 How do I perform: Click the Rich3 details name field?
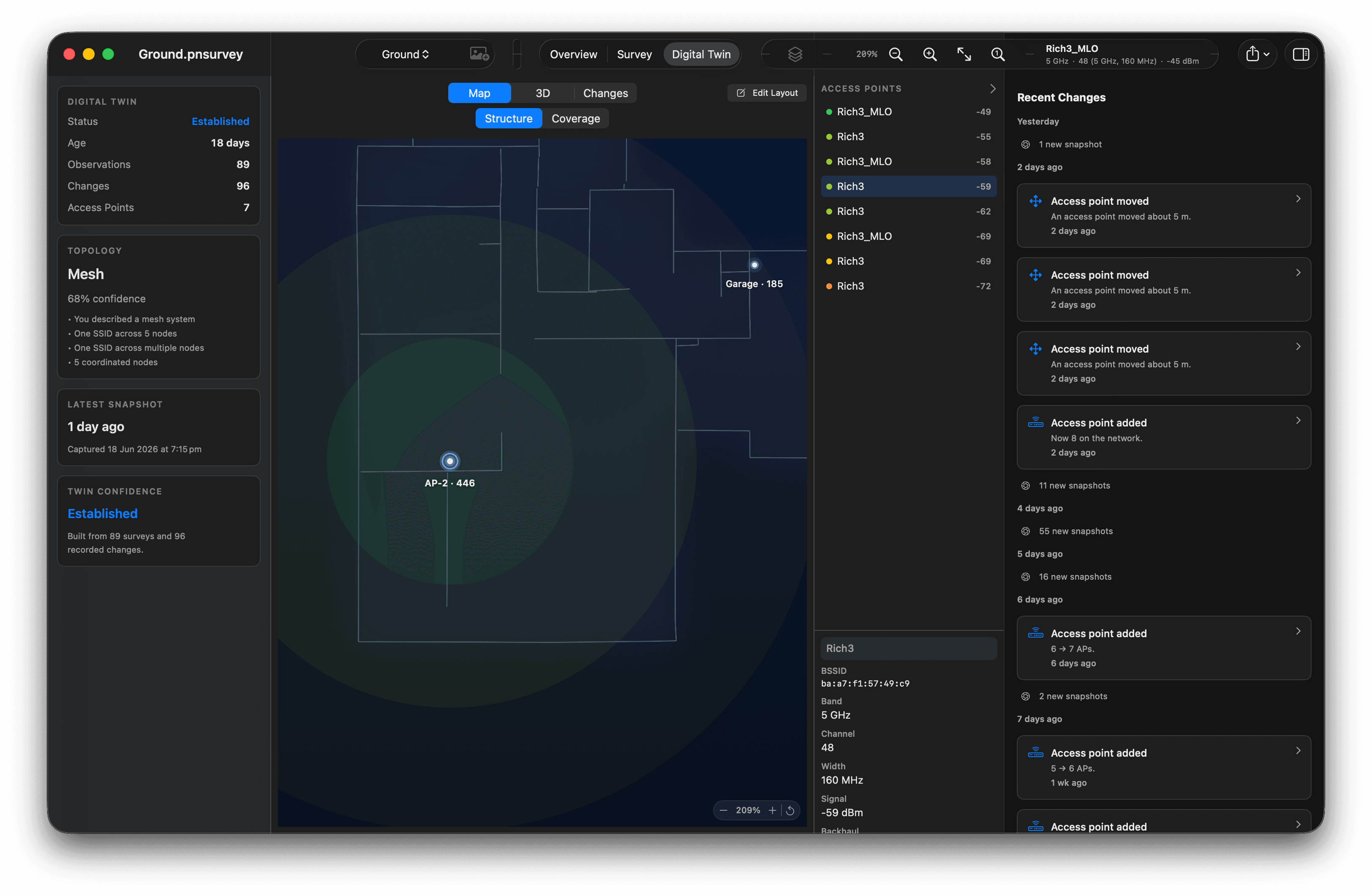point(909,648)
